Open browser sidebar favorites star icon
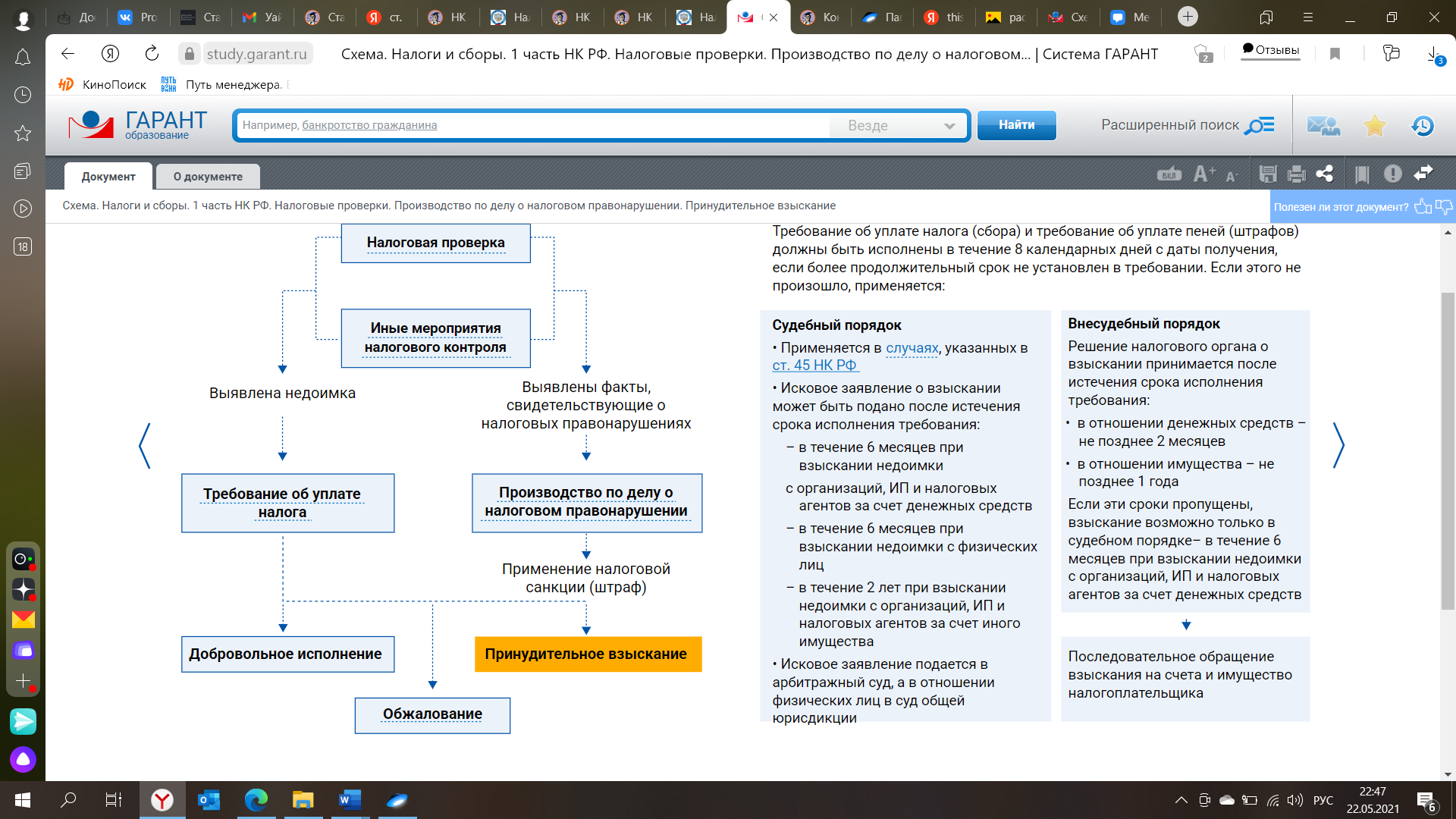1456x819 pixels. (23, 133)
